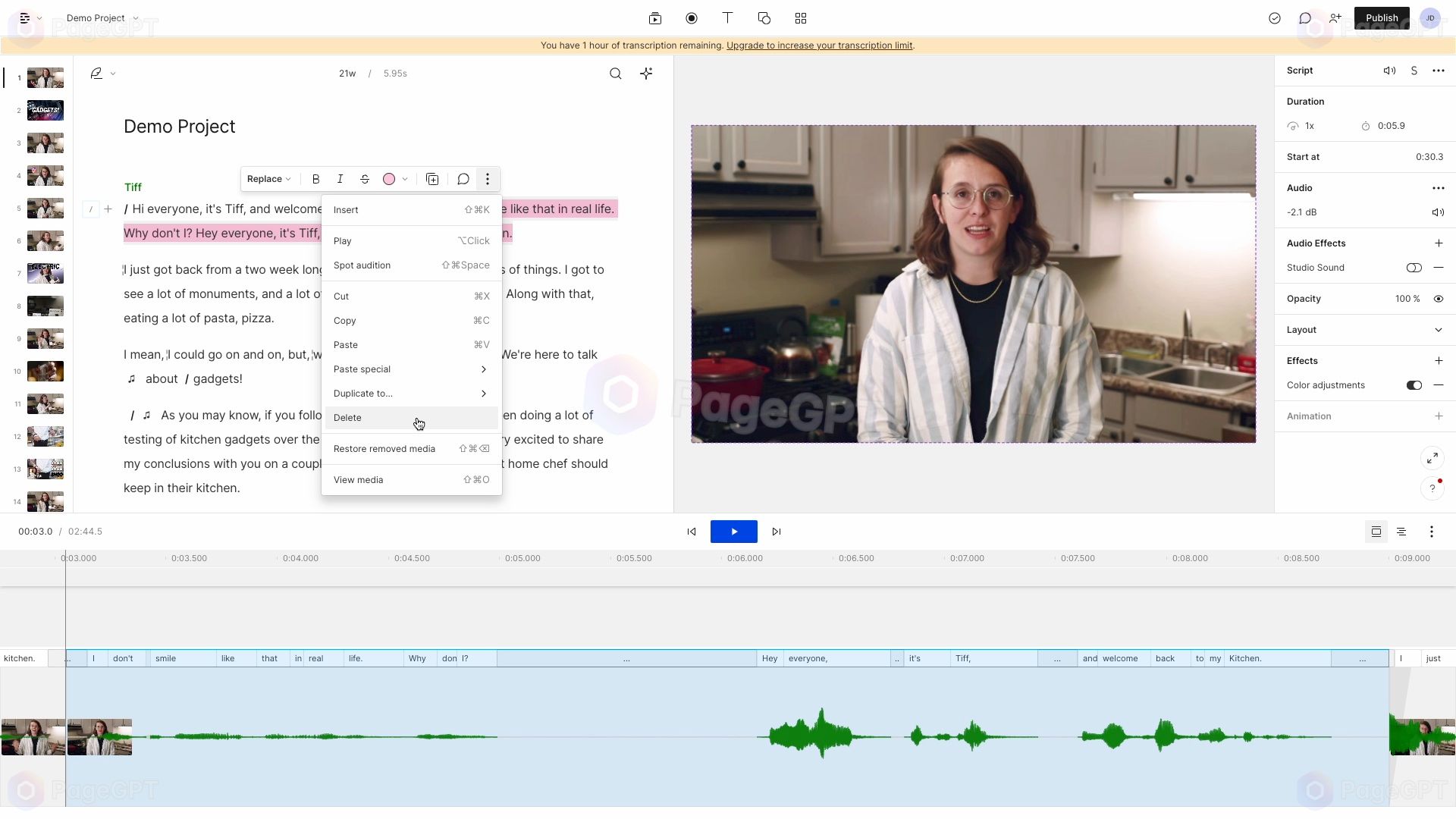Click play button to preview video
Viewport: 1456px width, 819px height.
point(734,531)
